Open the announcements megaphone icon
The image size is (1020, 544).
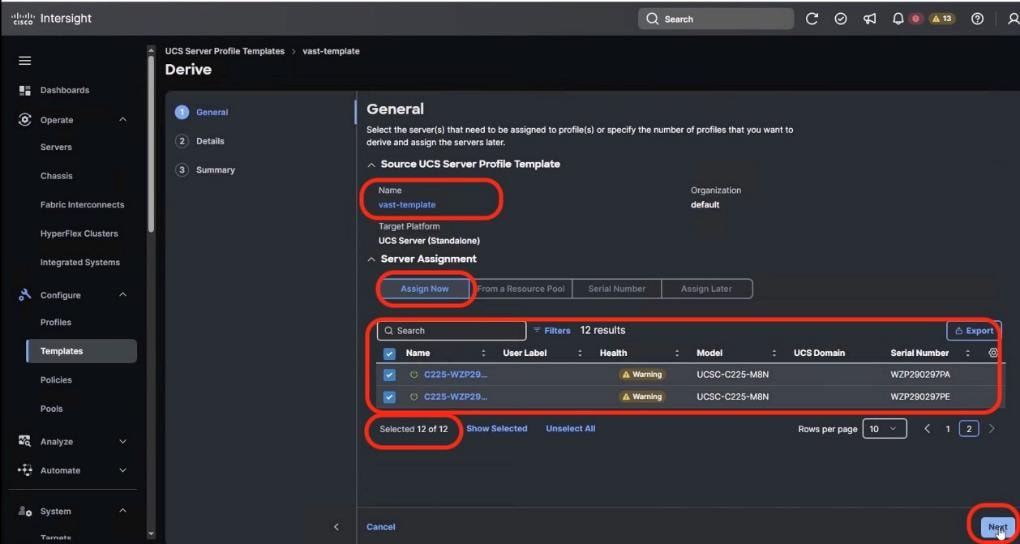point(870,19)
